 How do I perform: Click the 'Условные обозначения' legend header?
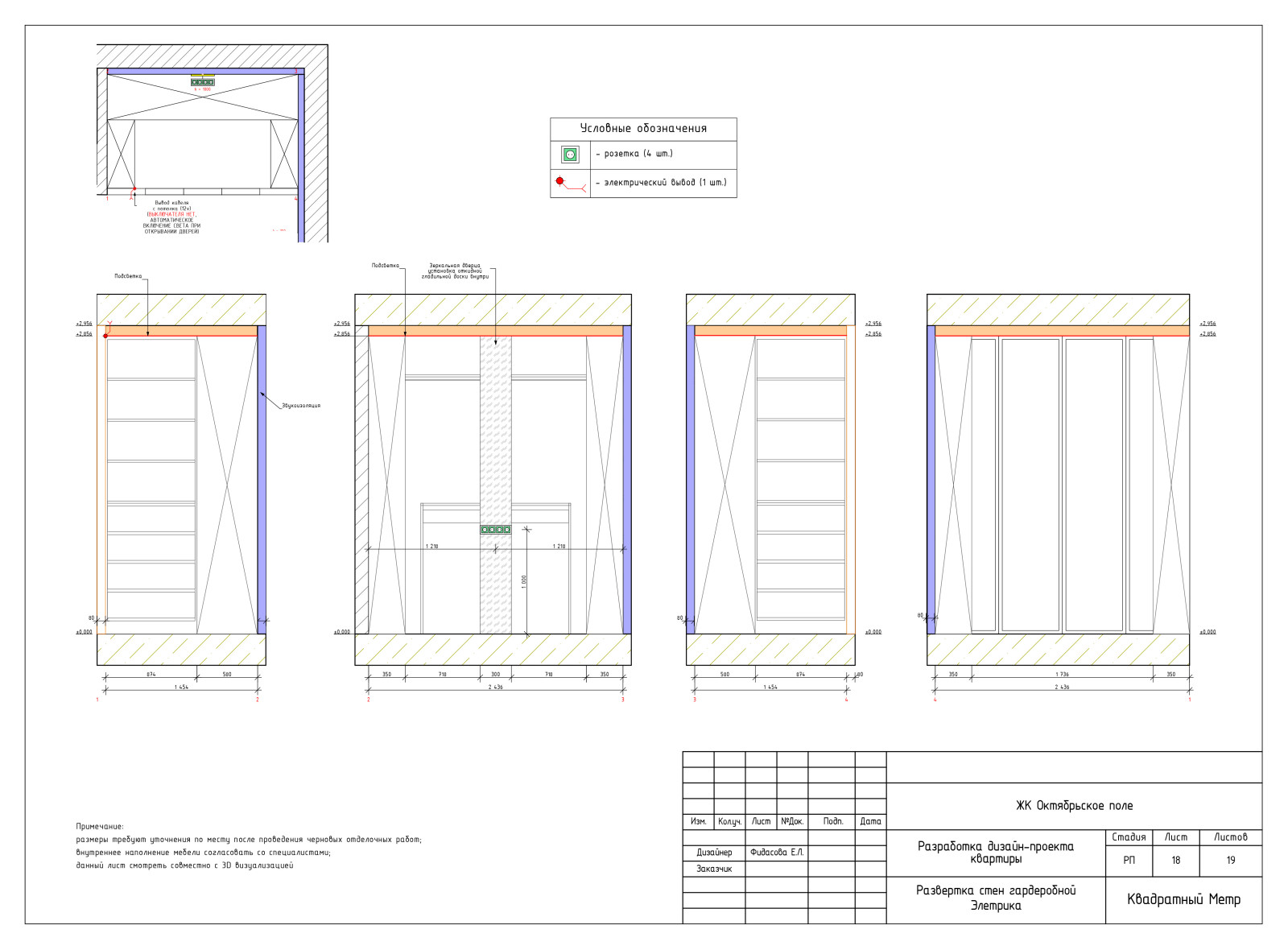(x=643, y=129)
